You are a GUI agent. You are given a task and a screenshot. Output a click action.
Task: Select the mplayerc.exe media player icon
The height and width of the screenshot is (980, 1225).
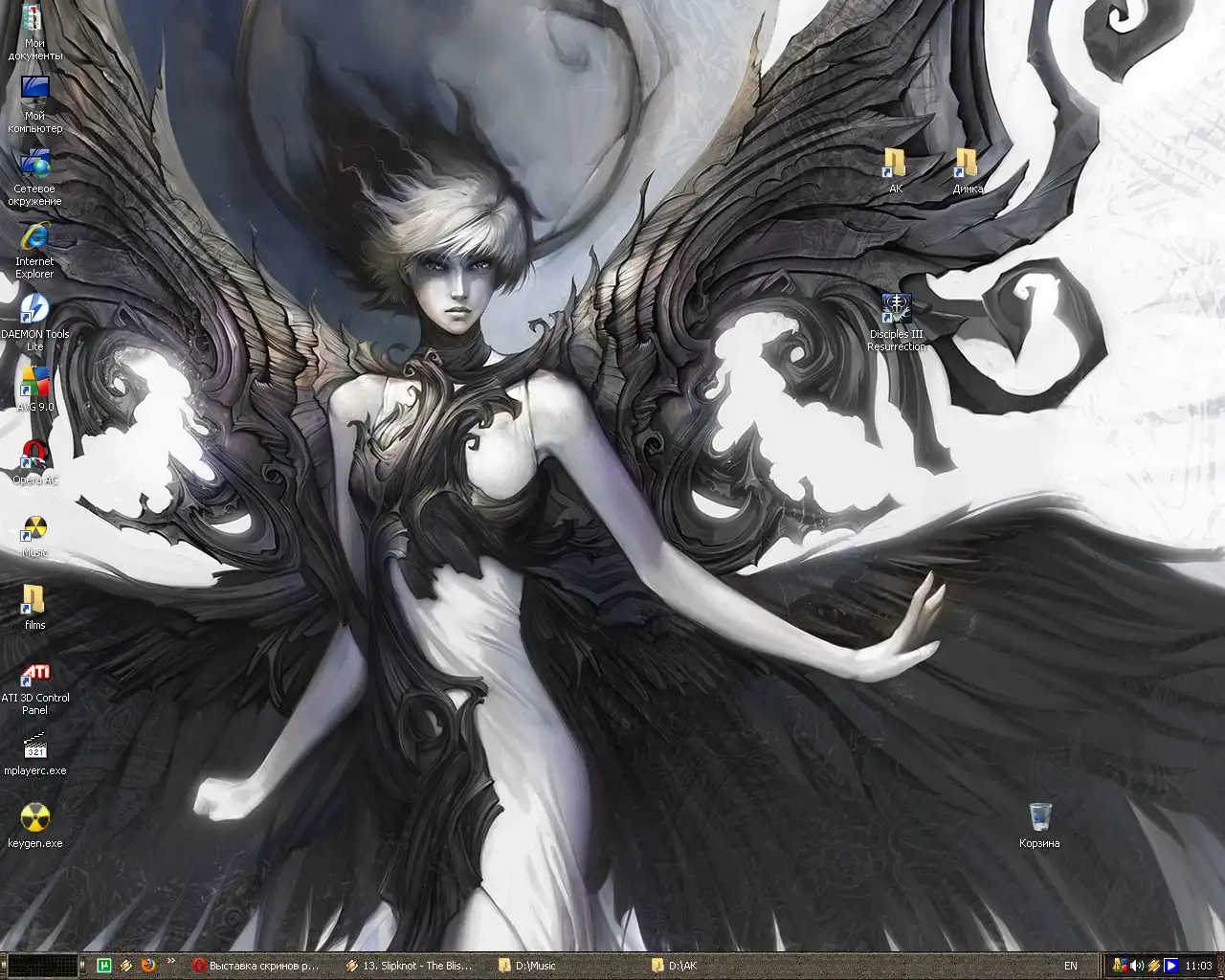34,746
